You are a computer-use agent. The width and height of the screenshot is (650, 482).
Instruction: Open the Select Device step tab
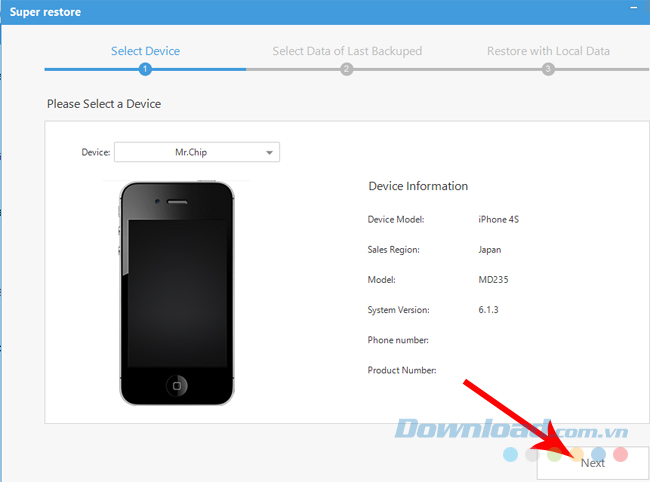[146, 51]
